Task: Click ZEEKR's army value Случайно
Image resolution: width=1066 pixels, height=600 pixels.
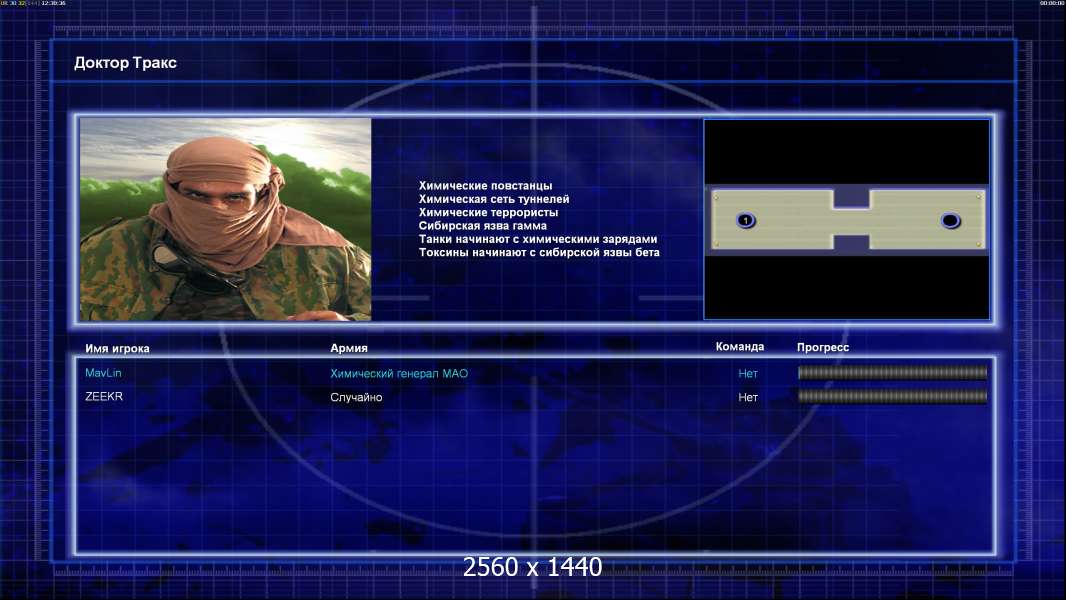Action: pos(356,397)
